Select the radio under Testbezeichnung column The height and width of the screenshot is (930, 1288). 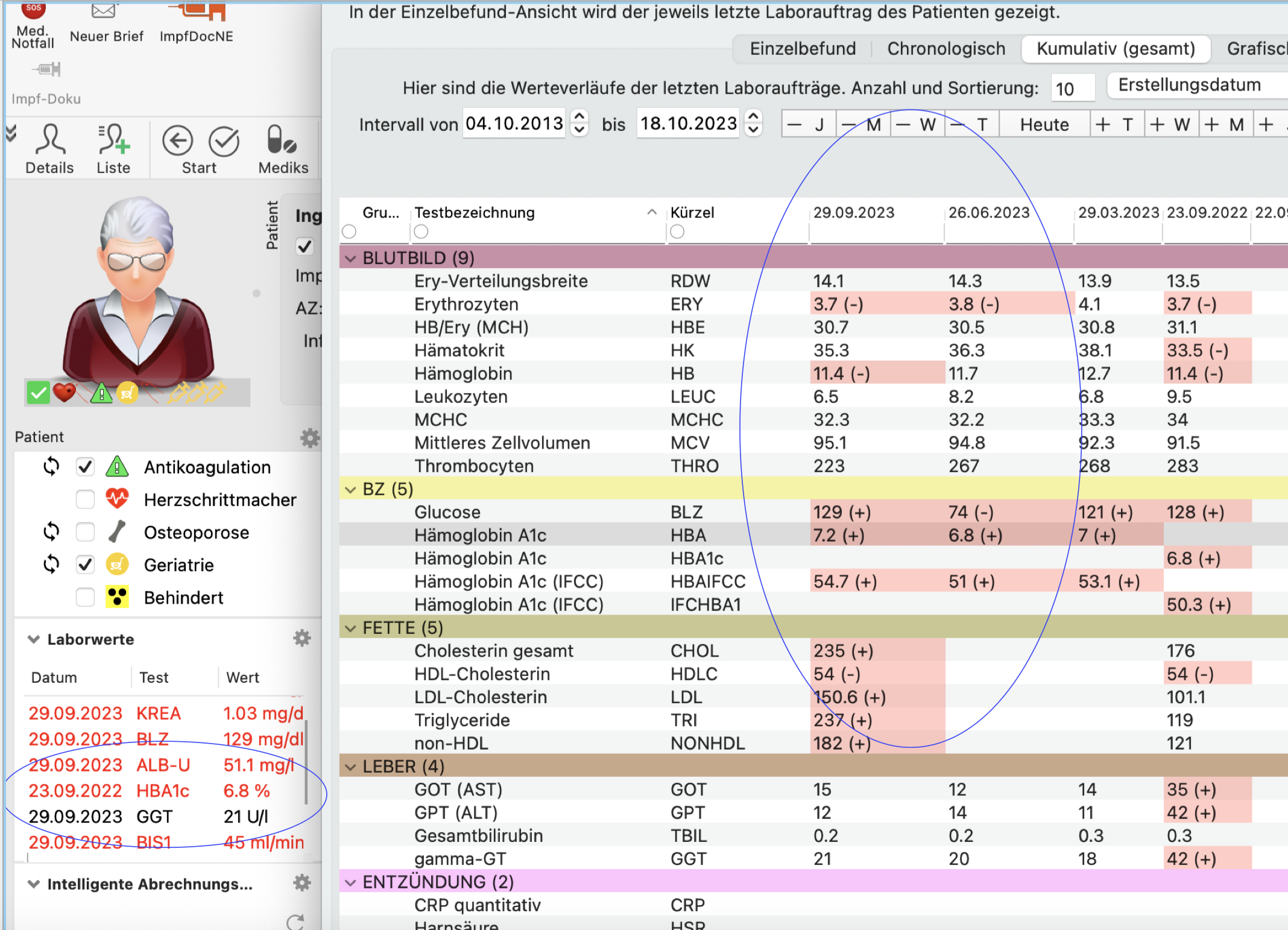[421, 232]
